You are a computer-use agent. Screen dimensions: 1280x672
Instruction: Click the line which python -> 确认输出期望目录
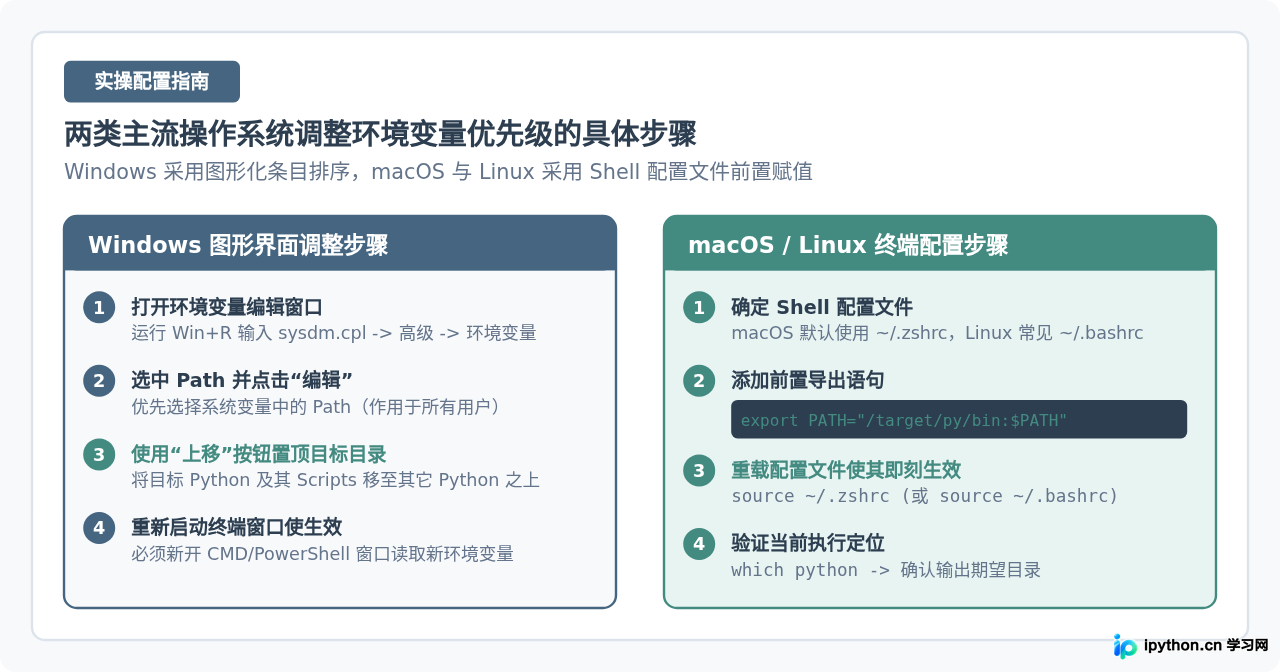886,570
